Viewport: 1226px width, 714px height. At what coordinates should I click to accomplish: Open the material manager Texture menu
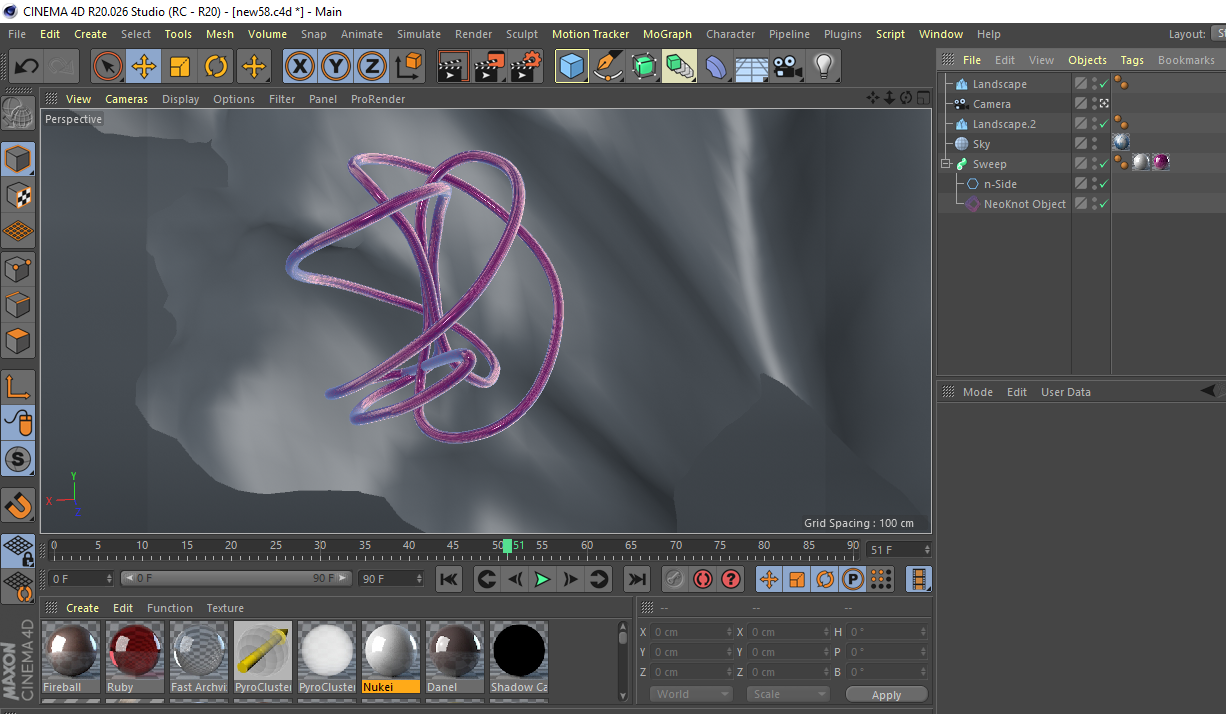pyautogui.click(x=225, y=608)
